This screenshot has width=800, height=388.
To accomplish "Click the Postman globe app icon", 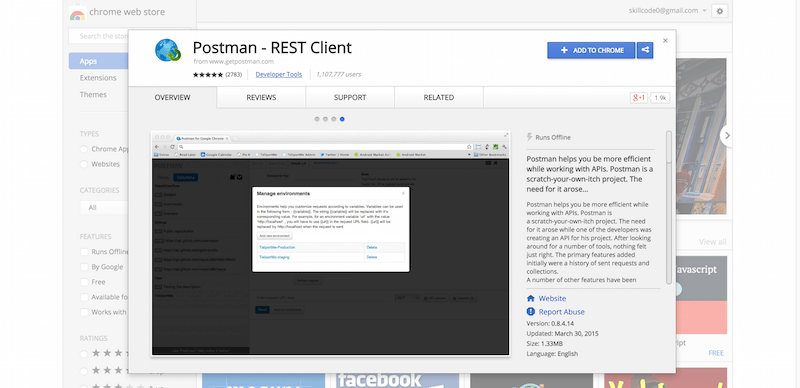I will click(168, 50).
